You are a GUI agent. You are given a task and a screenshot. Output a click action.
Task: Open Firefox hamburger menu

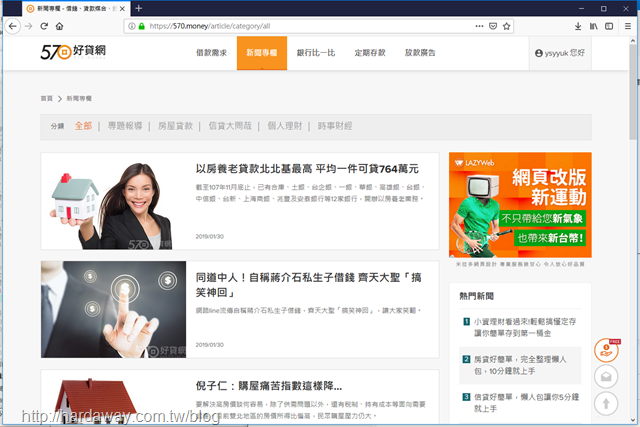628,26
